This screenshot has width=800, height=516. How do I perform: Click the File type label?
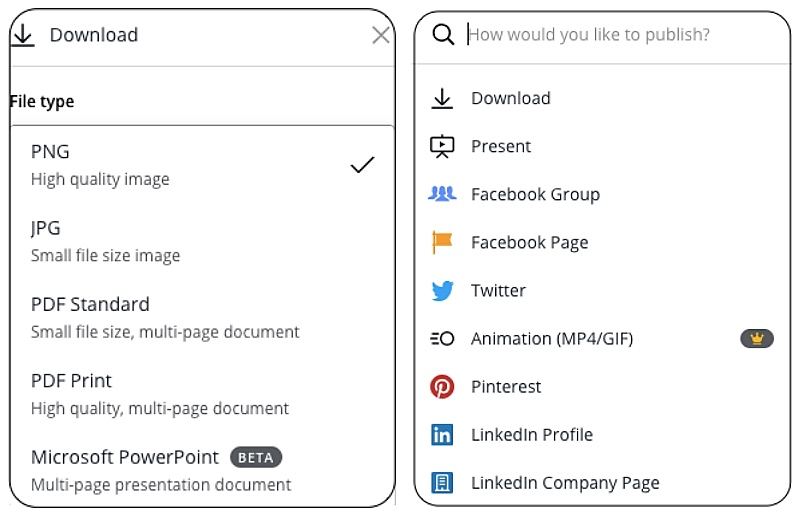pyautogui.click(x=42, y=101)
